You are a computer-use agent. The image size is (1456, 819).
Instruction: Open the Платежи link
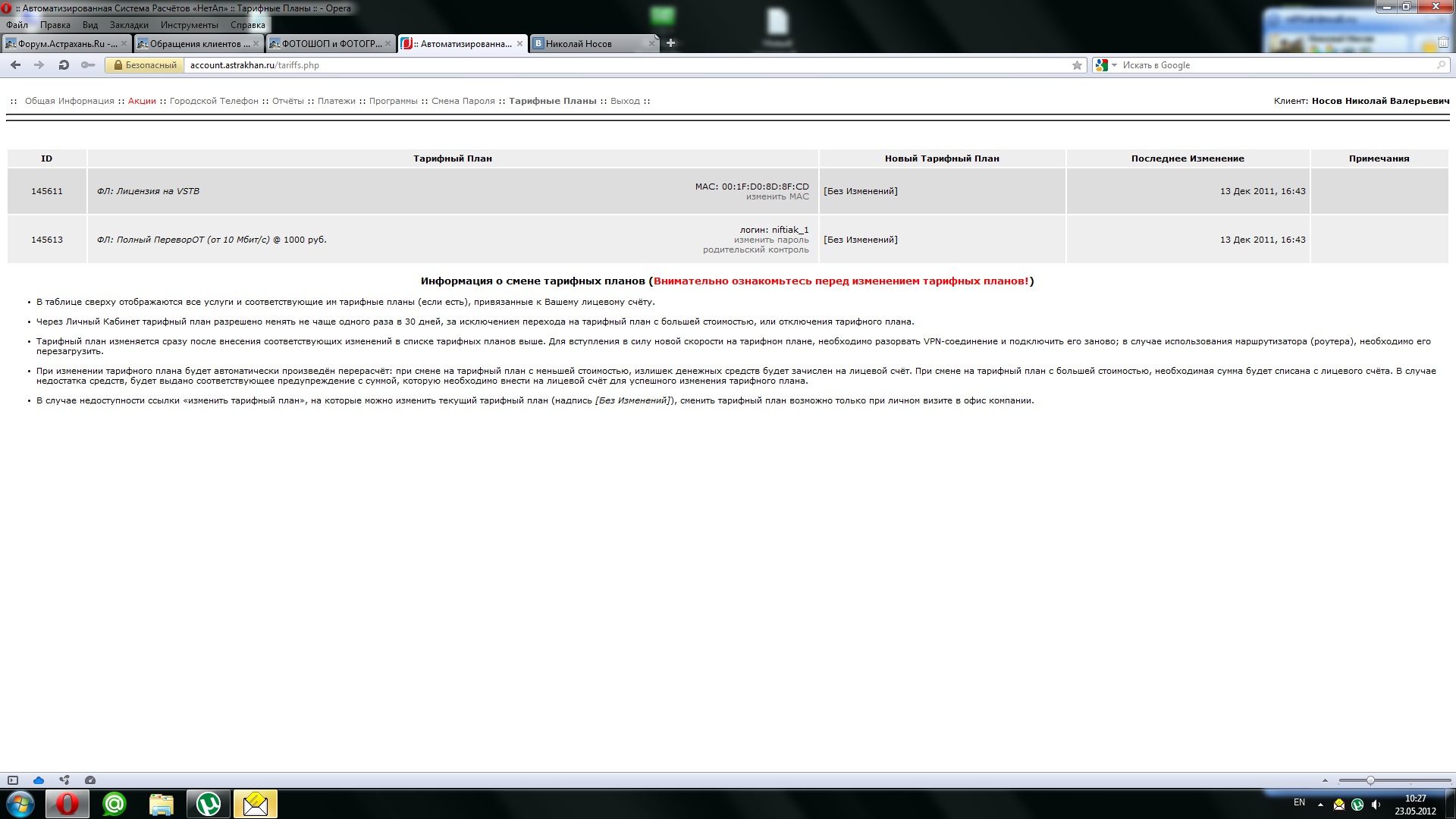click(337, 101)
